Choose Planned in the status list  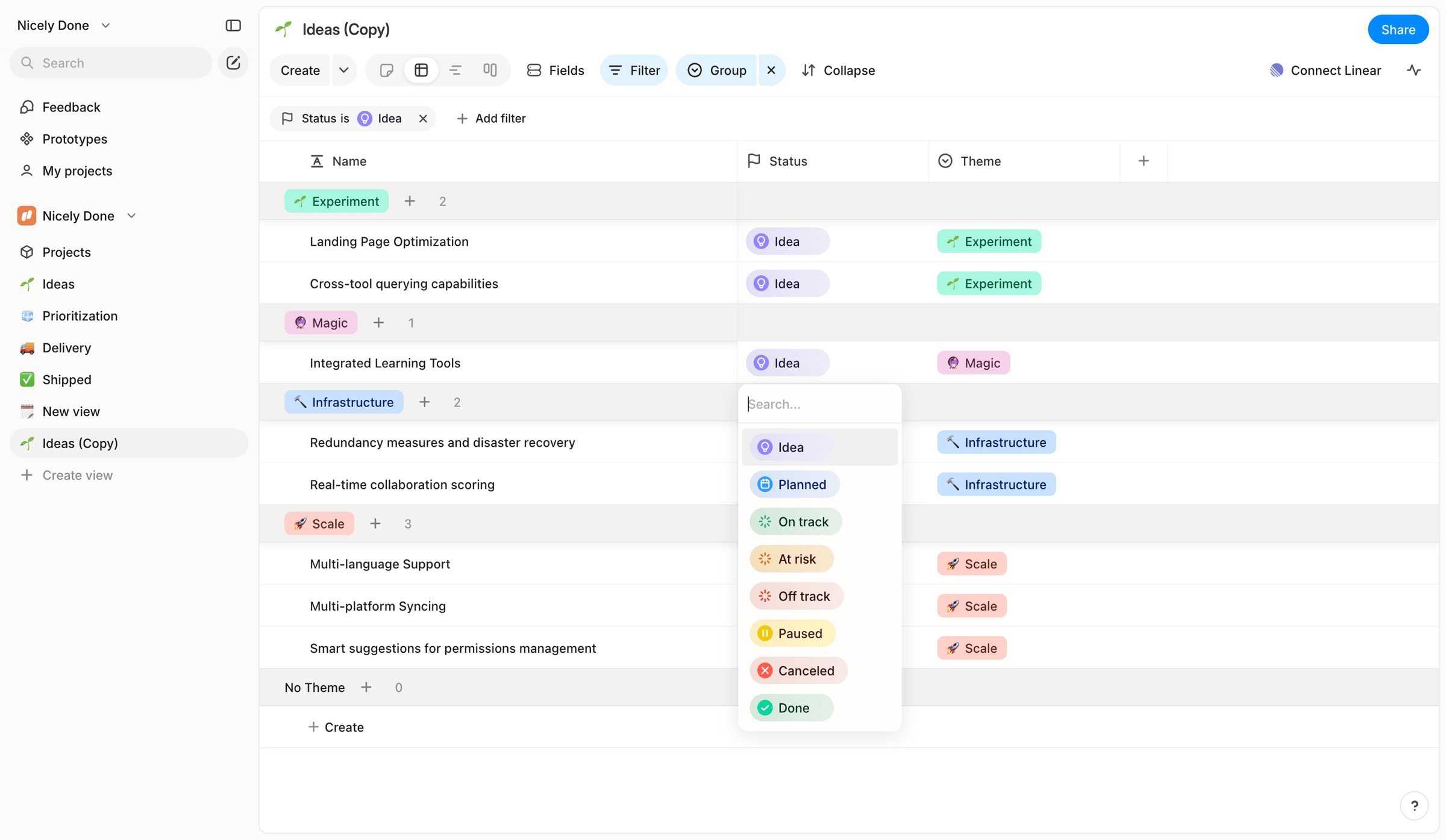coord(794,485)
